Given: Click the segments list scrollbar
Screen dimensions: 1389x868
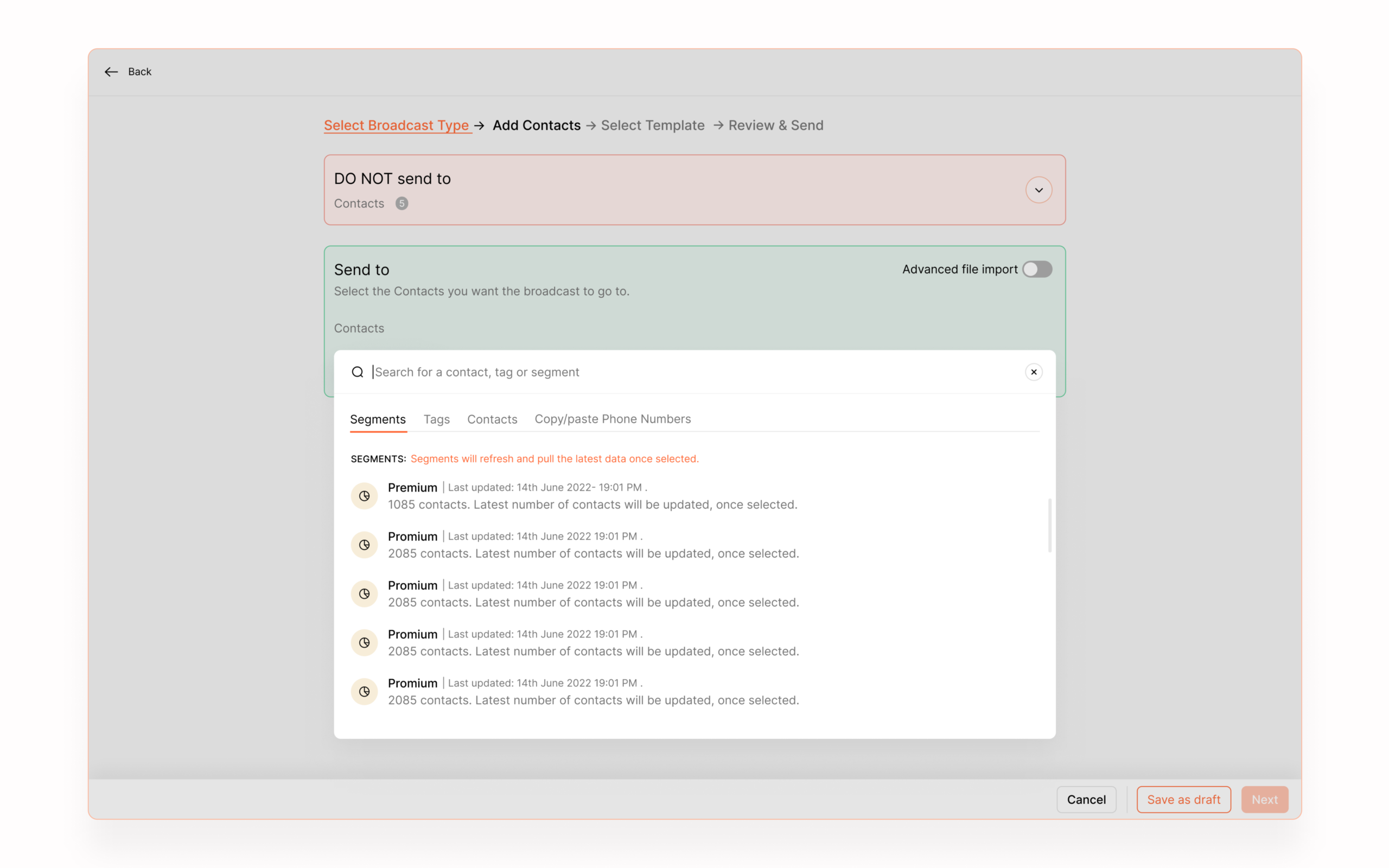Looking at the screenshot, I should (x=1049, y=525).
